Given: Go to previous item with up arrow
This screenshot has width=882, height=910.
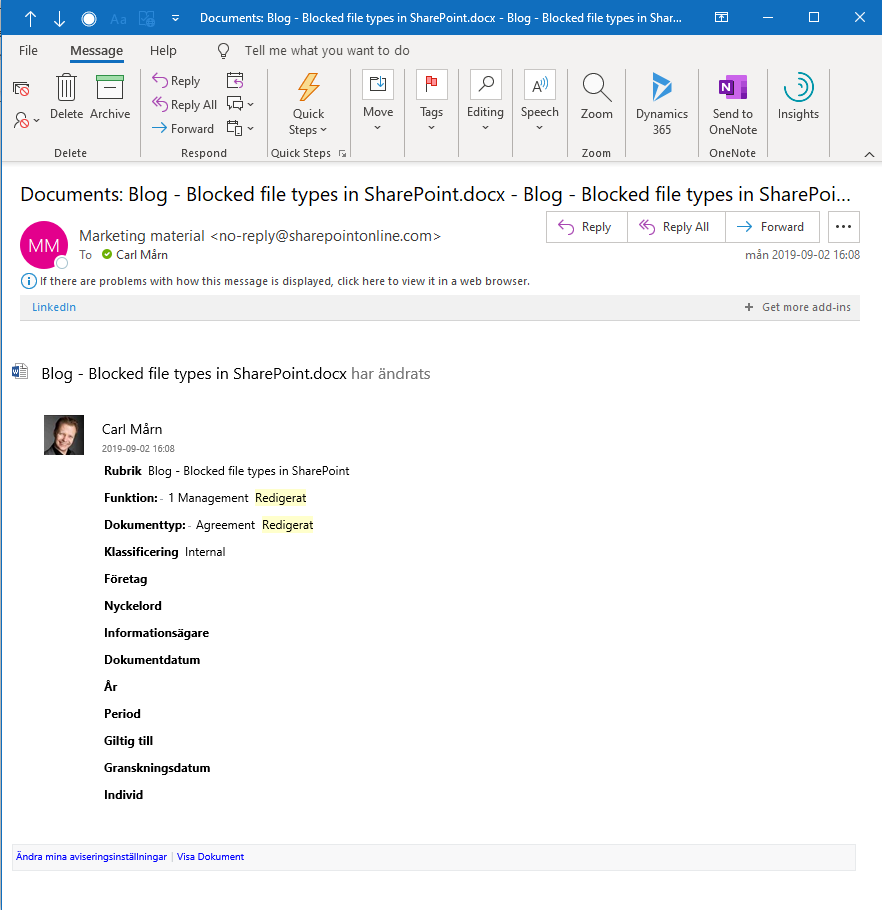Looking at the screenshot, I should pos(31,18).
